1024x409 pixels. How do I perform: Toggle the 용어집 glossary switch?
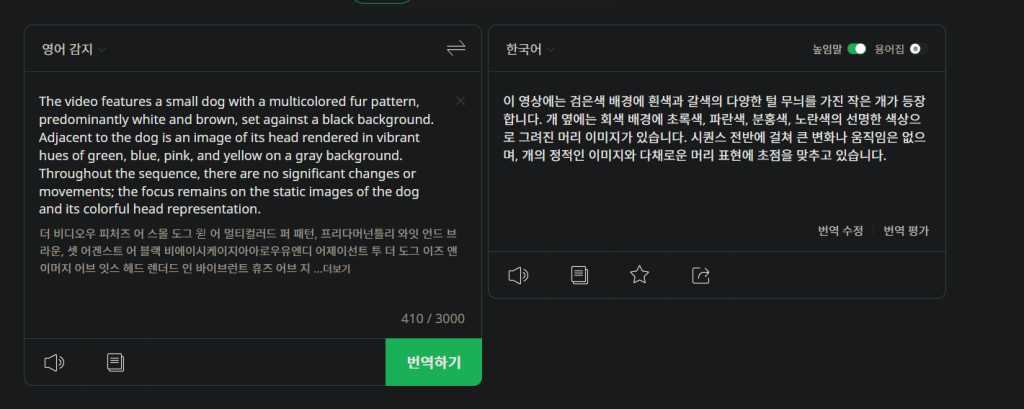click(918, 49)
